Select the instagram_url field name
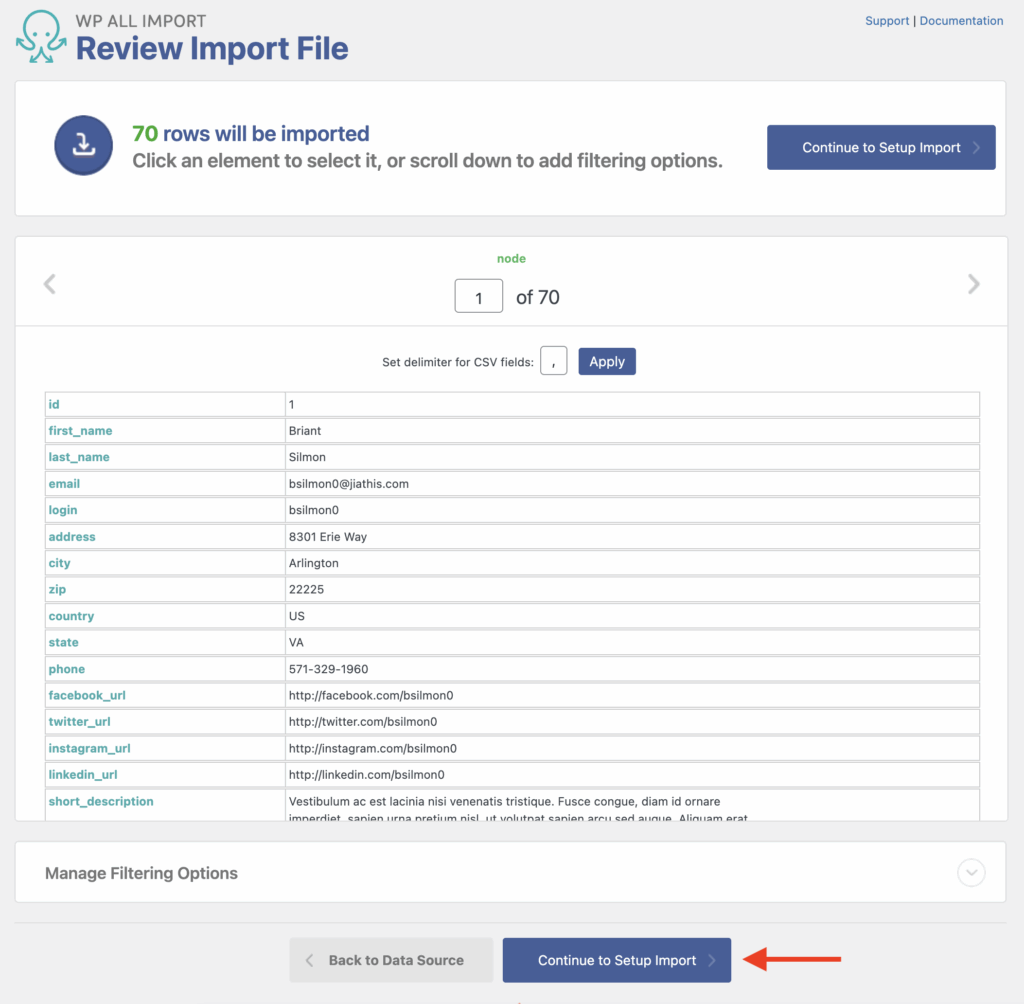1024x1004 pixels. point(89,749)
